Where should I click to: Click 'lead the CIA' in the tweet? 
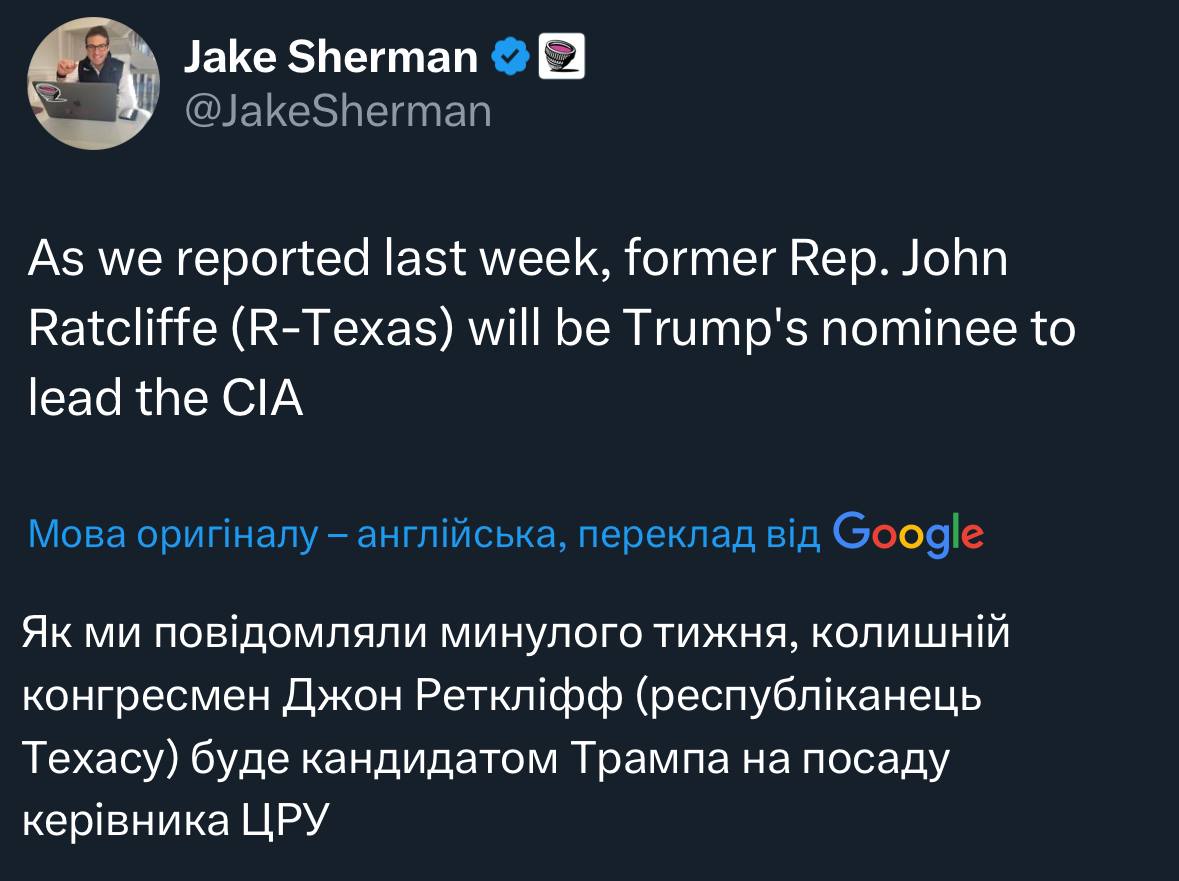165,399
